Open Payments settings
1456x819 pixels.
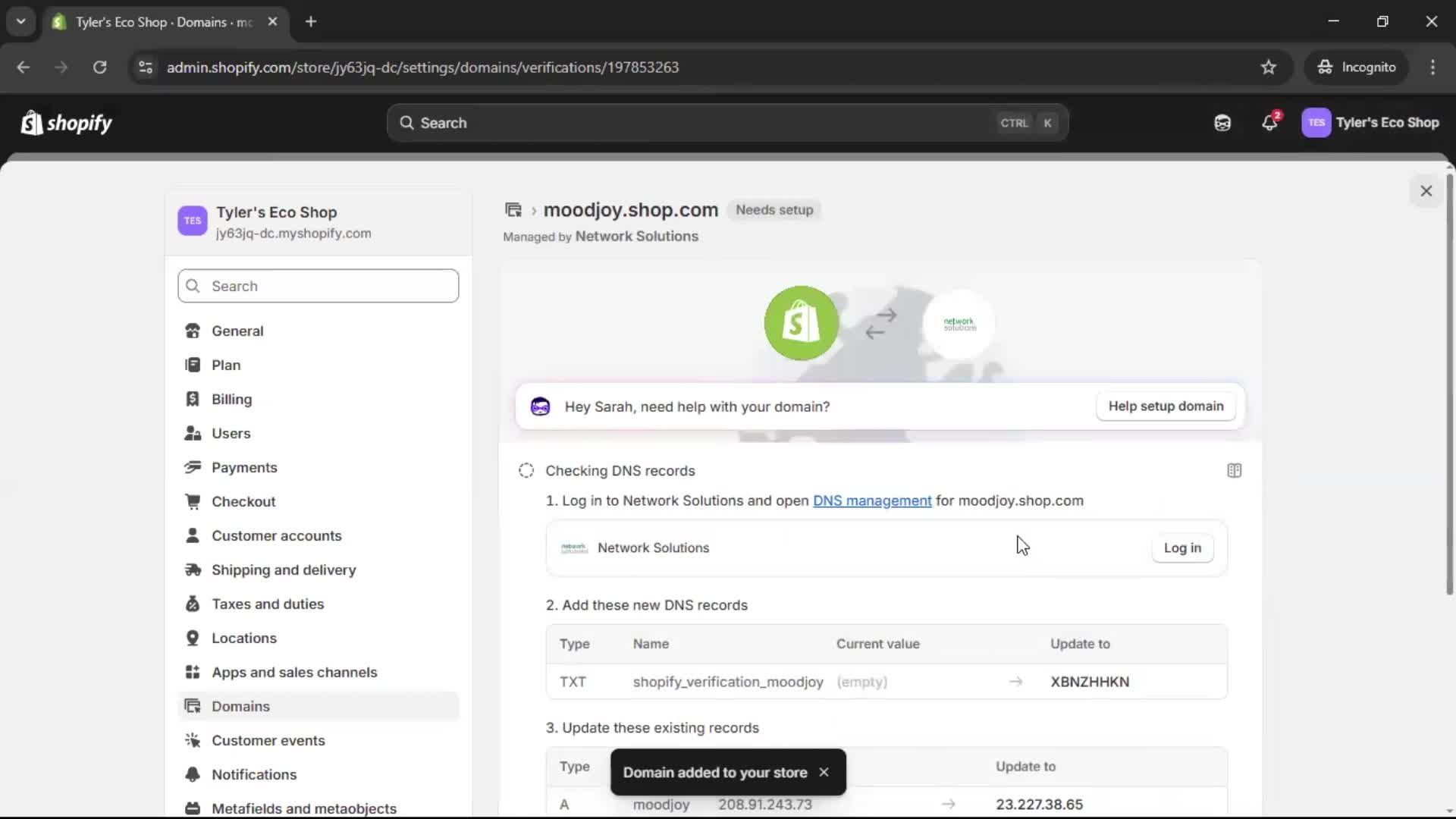[244, 467]
